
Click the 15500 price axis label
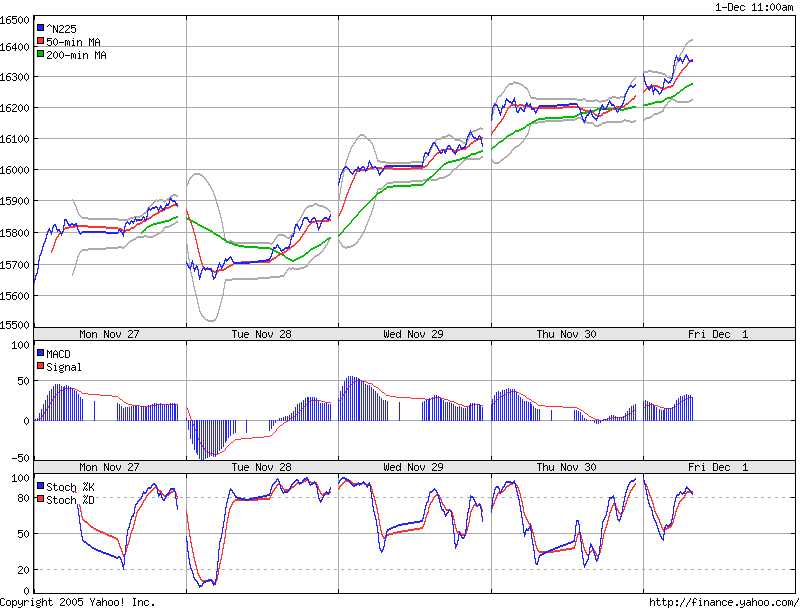pos(15,325)
